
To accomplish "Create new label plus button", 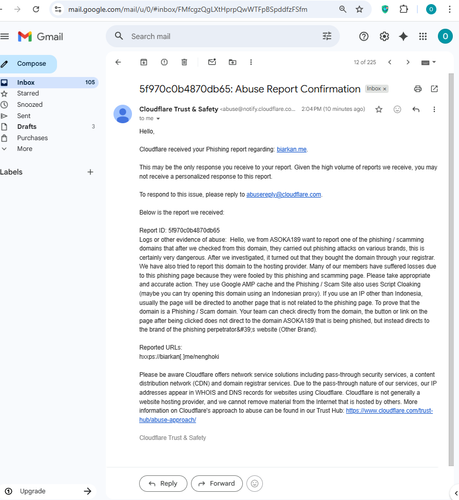I will point(90,172).
